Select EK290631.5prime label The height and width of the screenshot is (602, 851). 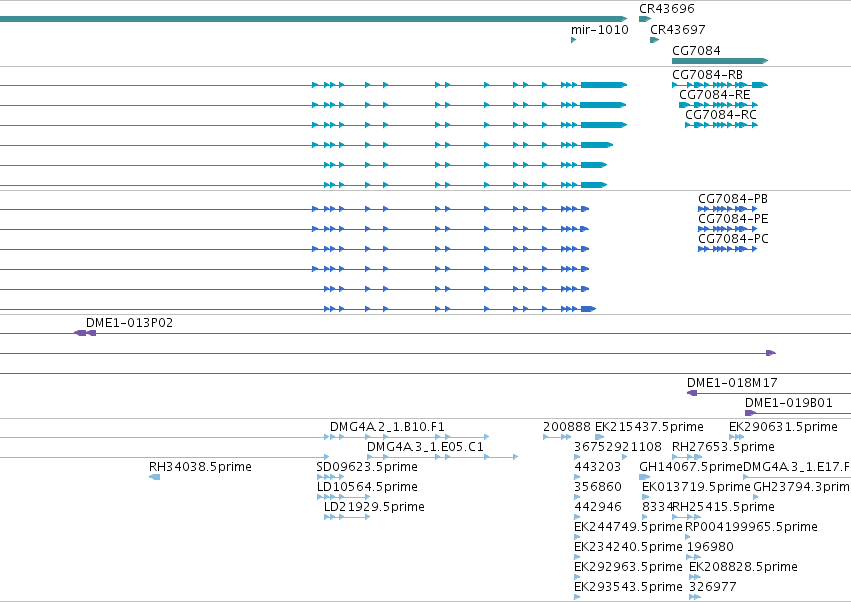tap(783, 427)
